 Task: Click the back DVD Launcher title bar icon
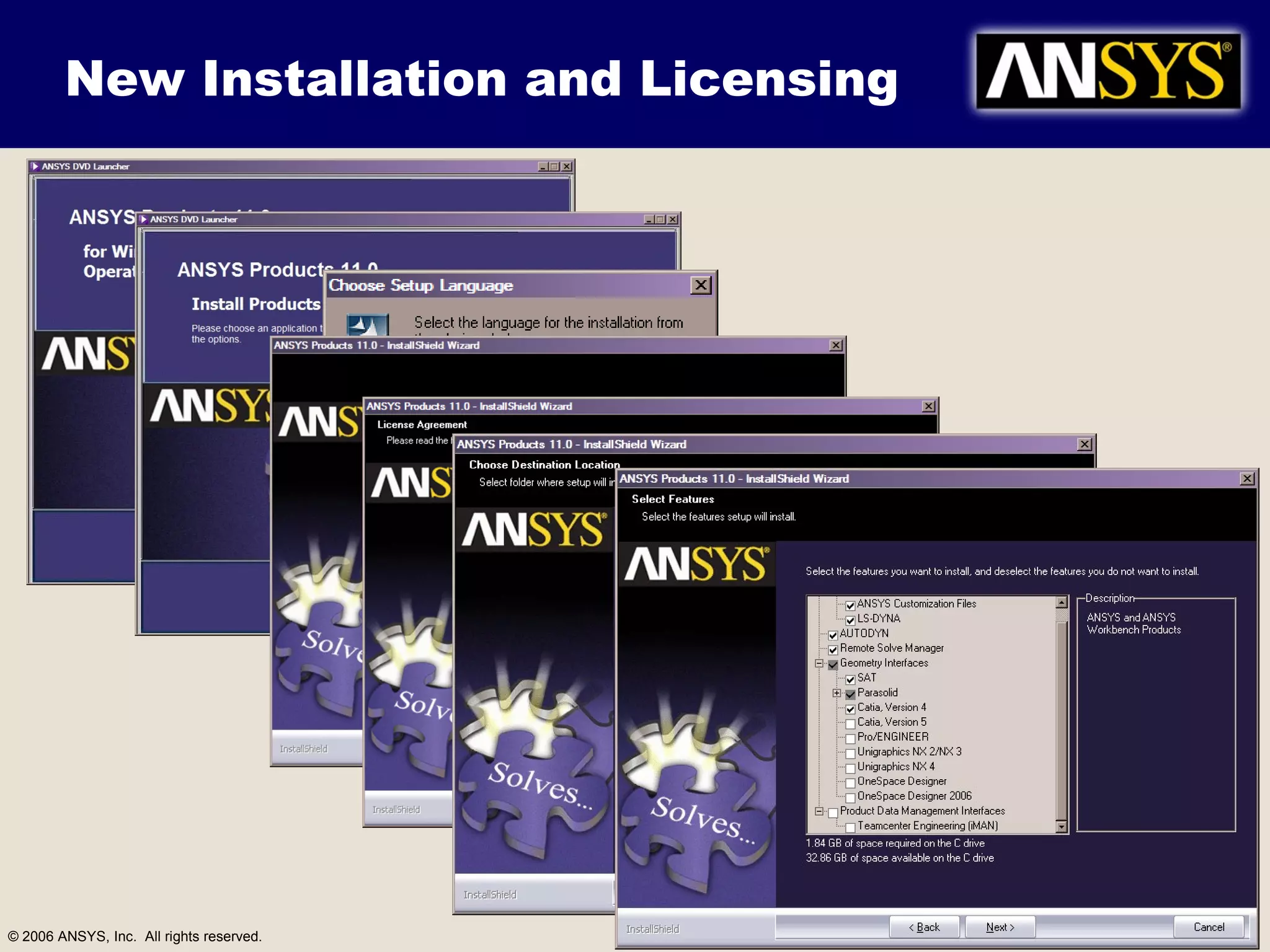tap(35, 166)
